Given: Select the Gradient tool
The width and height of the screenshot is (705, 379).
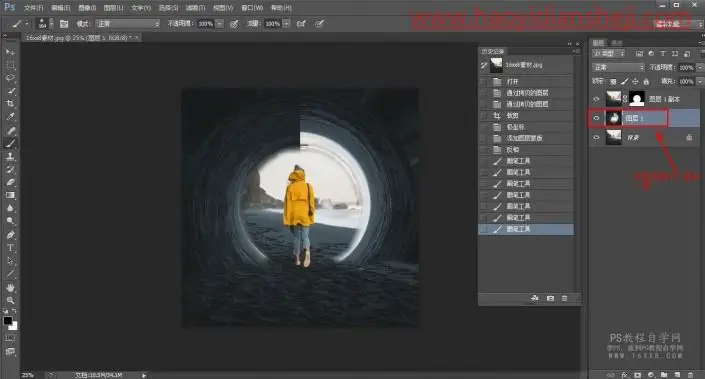Looking at the screenshot, I should click(10, 195).
